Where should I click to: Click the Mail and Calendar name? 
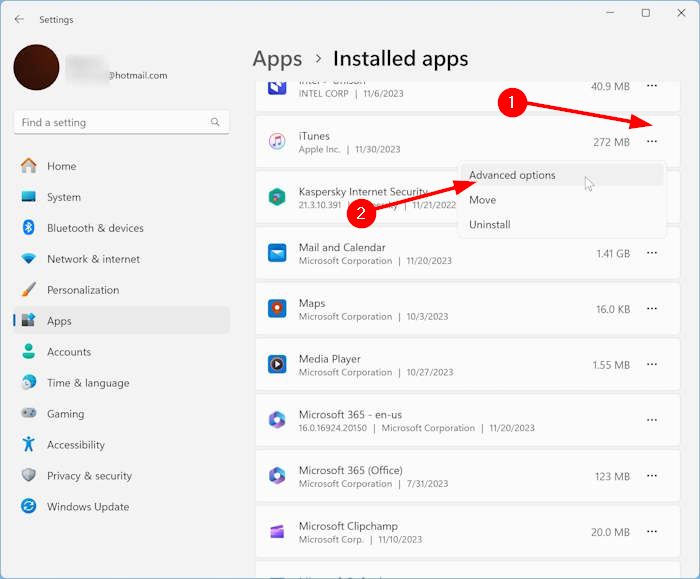pos(342,247)
